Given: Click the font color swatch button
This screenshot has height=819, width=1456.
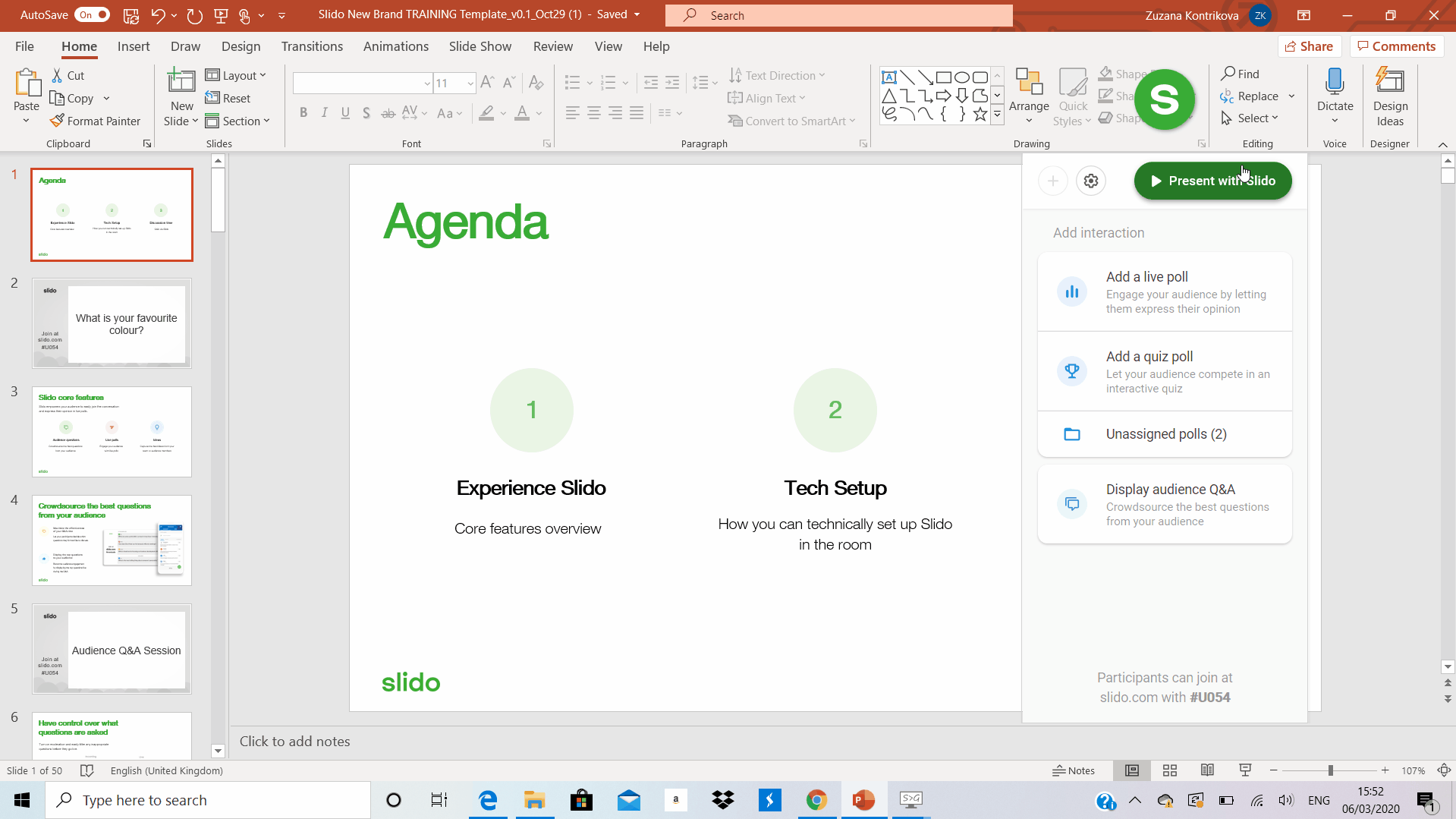Looking at the screenshot, I should [522, 113].
